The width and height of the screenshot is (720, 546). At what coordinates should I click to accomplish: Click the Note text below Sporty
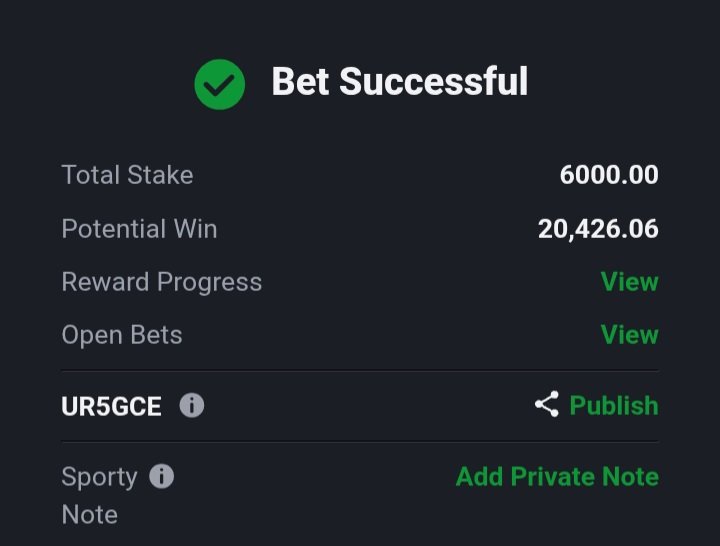pyautogui.click(x=90, y=514)
